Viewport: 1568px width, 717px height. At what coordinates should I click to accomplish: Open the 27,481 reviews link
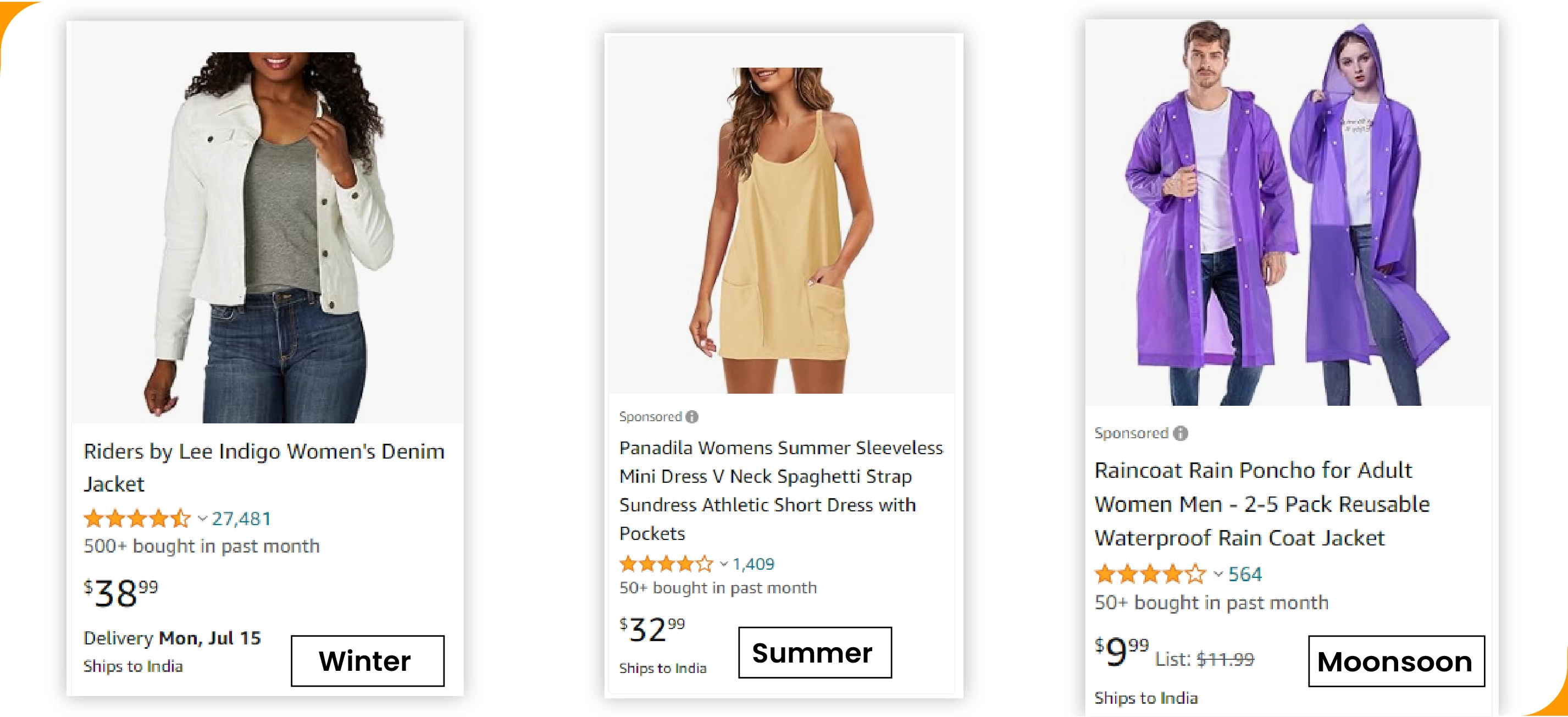[241, 519]
